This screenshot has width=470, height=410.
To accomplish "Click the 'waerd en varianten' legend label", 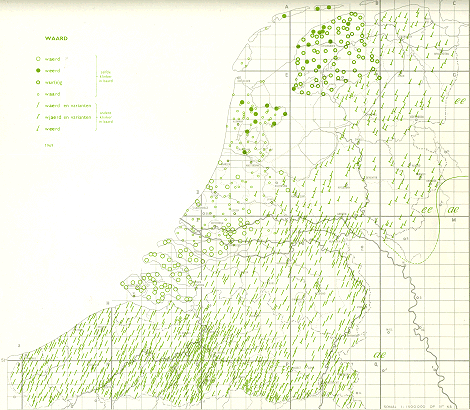I will click(68, 106).
